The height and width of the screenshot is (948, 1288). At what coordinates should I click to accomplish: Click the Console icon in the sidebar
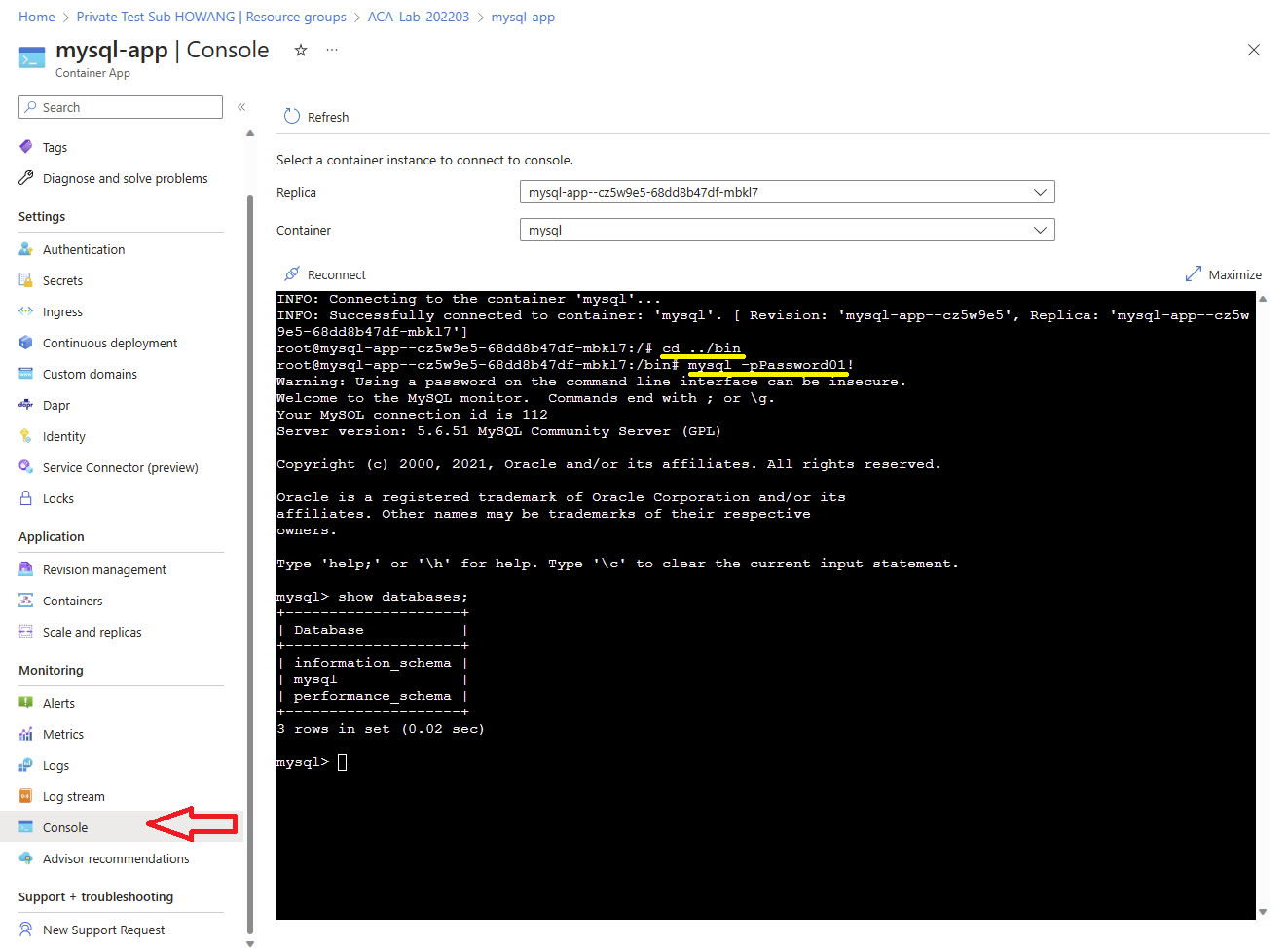[x=26, y=827]
